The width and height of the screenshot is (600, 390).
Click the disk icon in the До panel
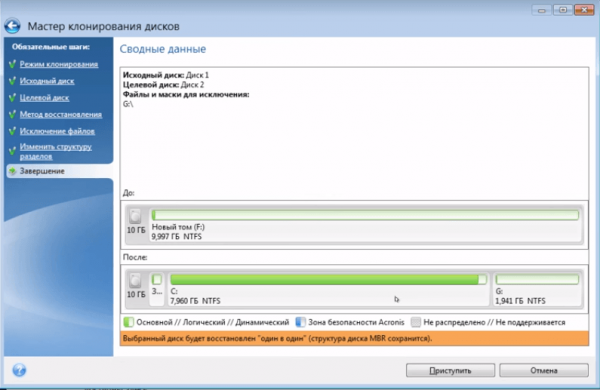click(x=135, y=216)
